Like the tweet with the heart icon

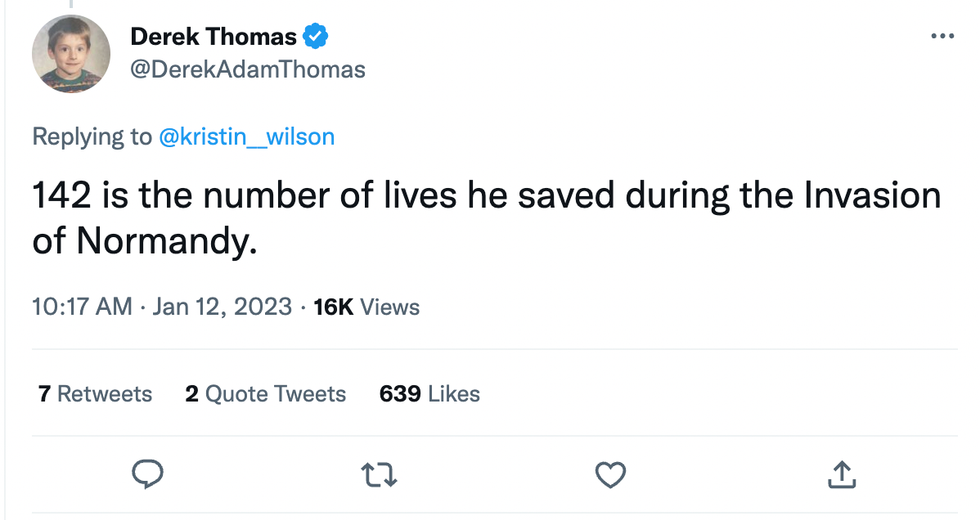[x=610, y=474]
